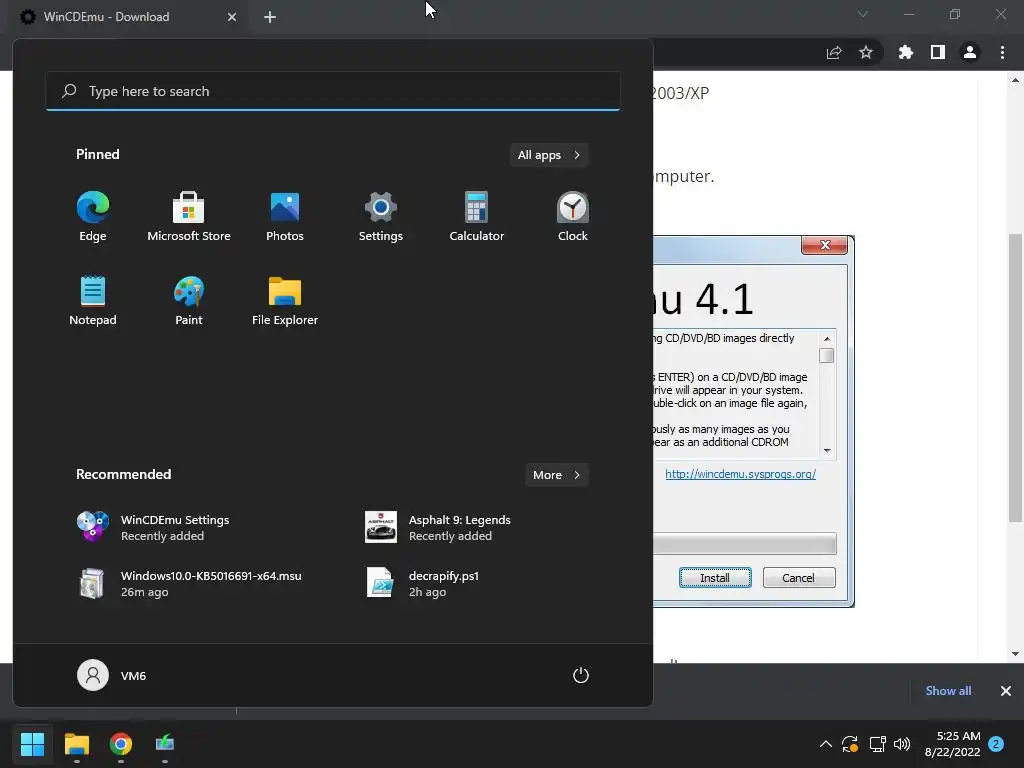This screenshot has width=1024, height=768.
Task: Open File Explorer in pinned apps
Action: pyautogui.click(x=285, y=300)
